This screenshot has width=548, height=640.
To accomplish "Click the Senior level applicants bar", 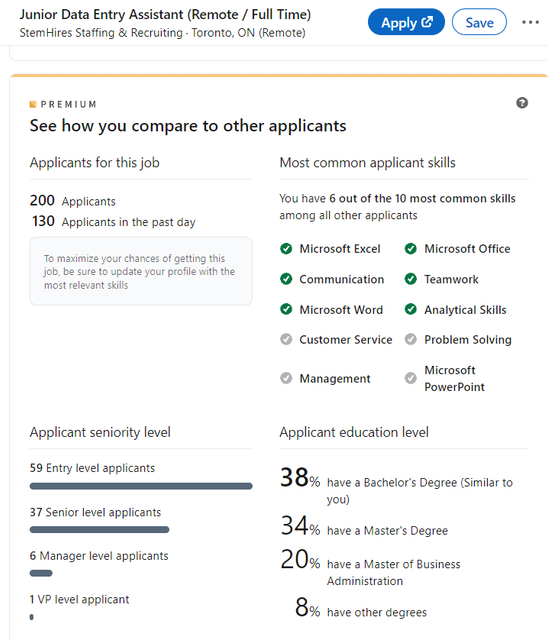I will [x=99, y=530].
